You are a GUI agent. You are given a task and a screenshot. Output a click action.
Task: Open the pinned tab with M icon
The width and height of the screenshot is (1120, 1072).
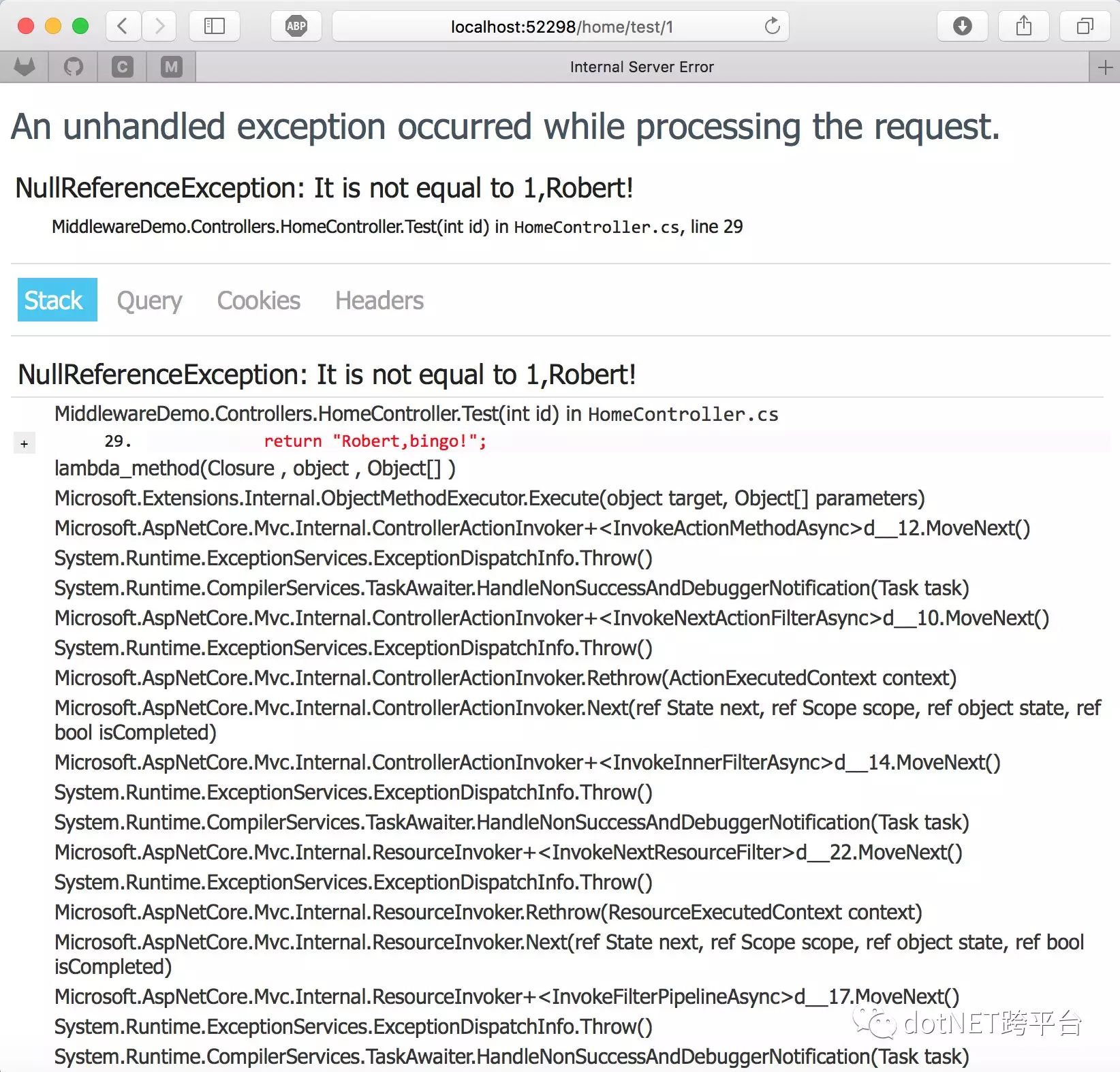(172, 67)
